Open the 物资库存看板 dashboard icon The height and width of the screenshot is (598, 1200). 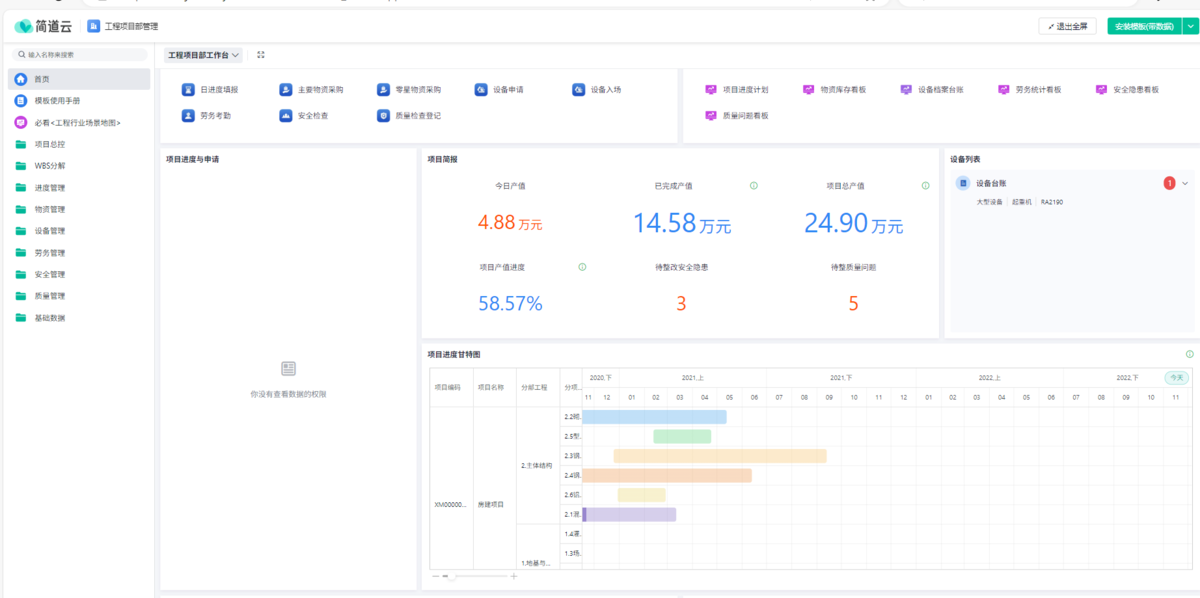pos(809,90)
